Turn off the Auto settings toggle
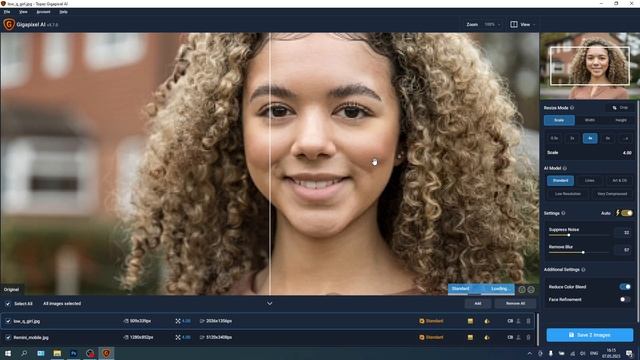This screenshot has height=360, width=640. (627, 213)
